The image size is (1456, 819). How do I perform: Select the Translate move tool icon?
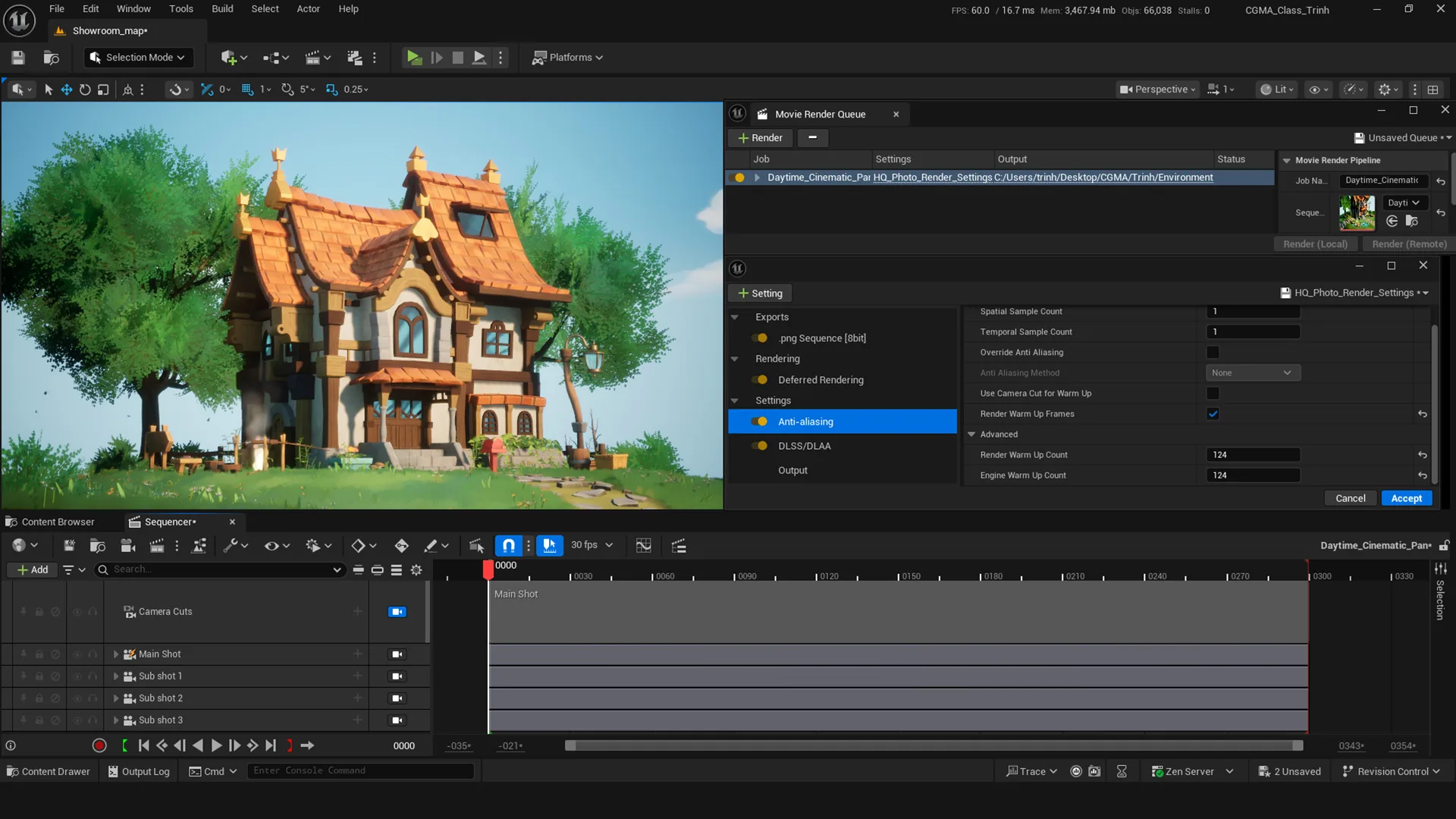67,89
